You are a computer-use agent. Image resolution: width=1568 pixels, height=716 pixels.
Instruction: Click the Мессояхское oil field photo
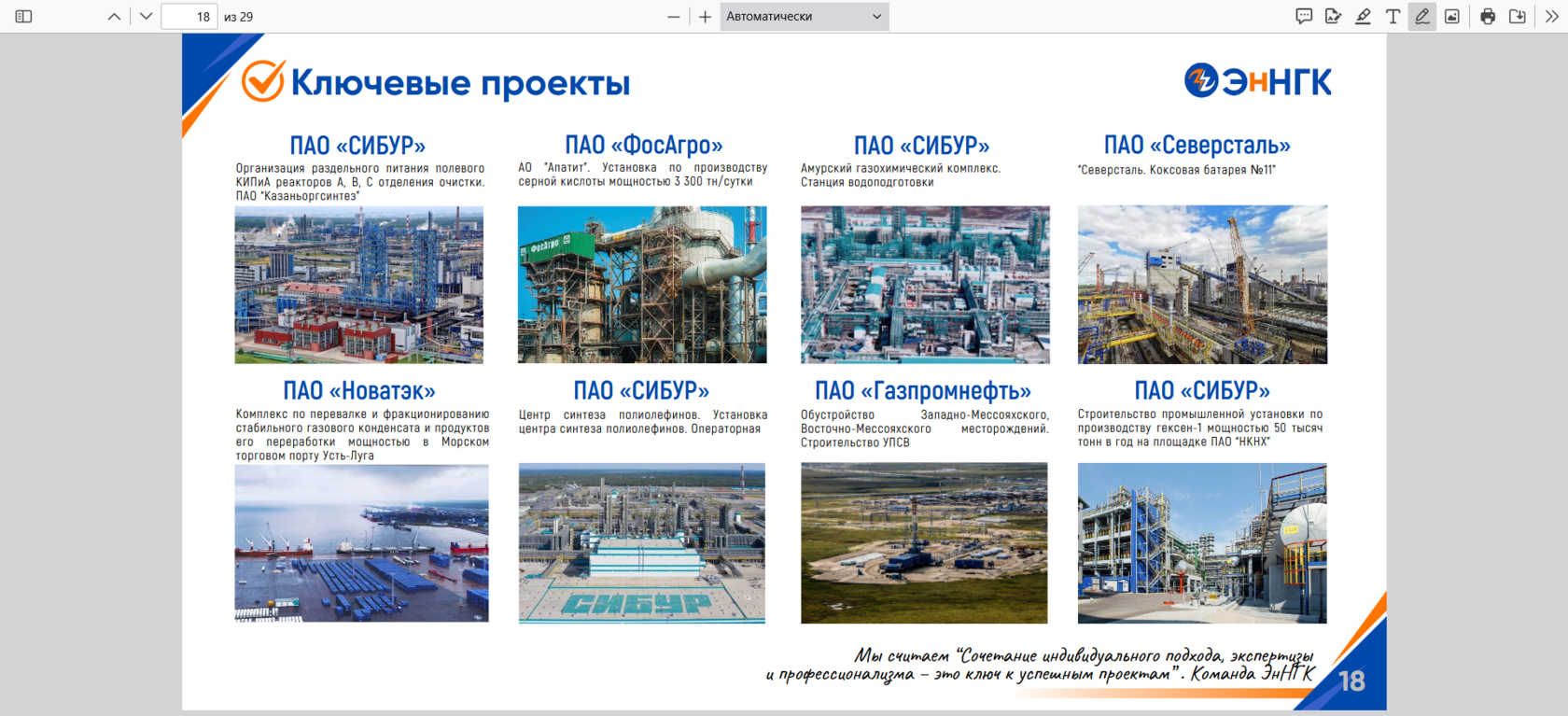pyautogui.click(x=924, y=543)
